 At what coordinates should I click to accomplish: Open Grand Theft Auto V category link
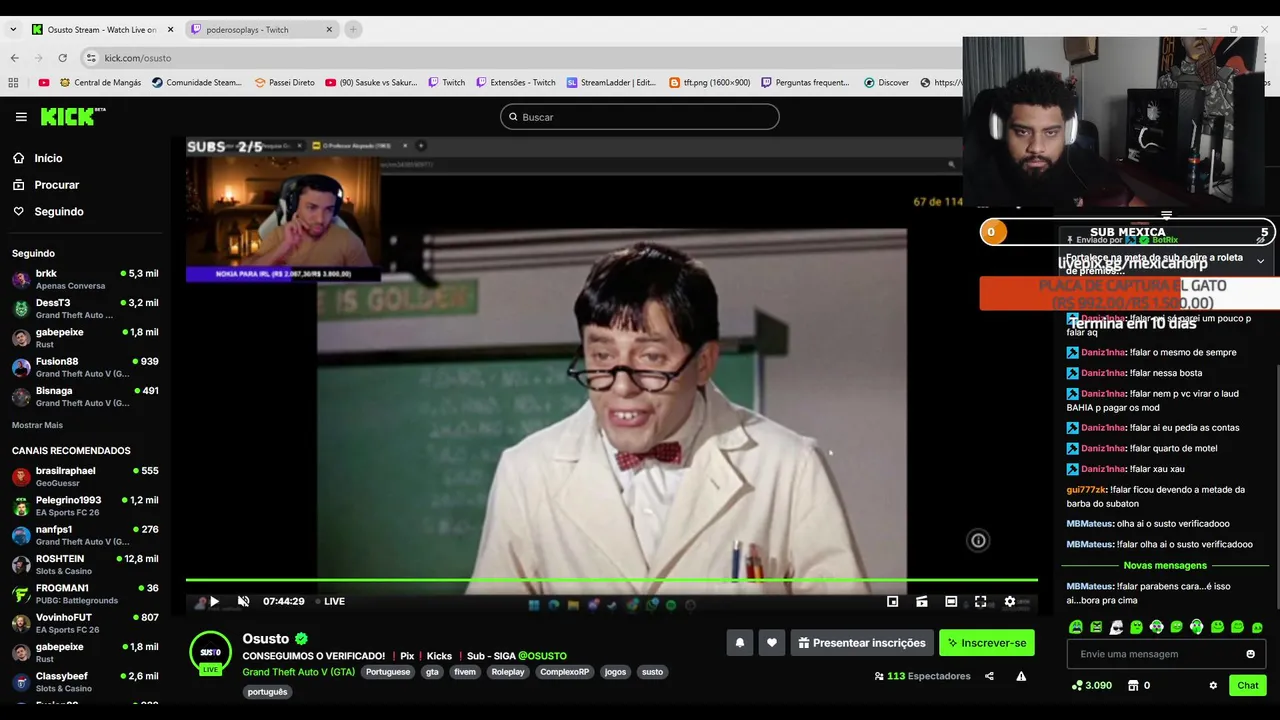tap(298, 672)
